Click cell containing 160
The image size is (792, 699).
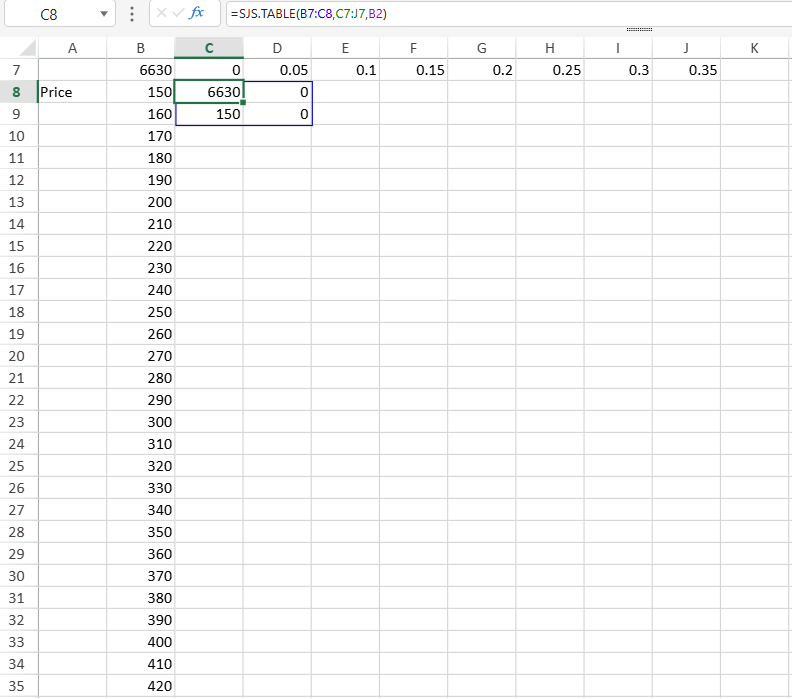(140, 114)
